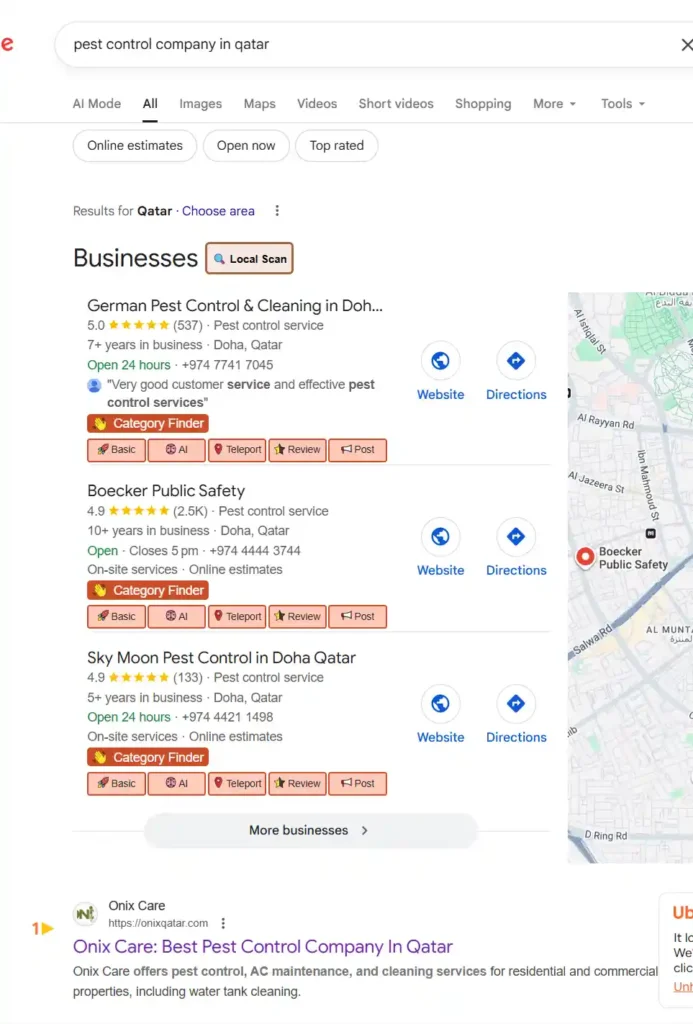Click the Choose area link
This screenshot has height=1024, width=693.
(218, 211)
